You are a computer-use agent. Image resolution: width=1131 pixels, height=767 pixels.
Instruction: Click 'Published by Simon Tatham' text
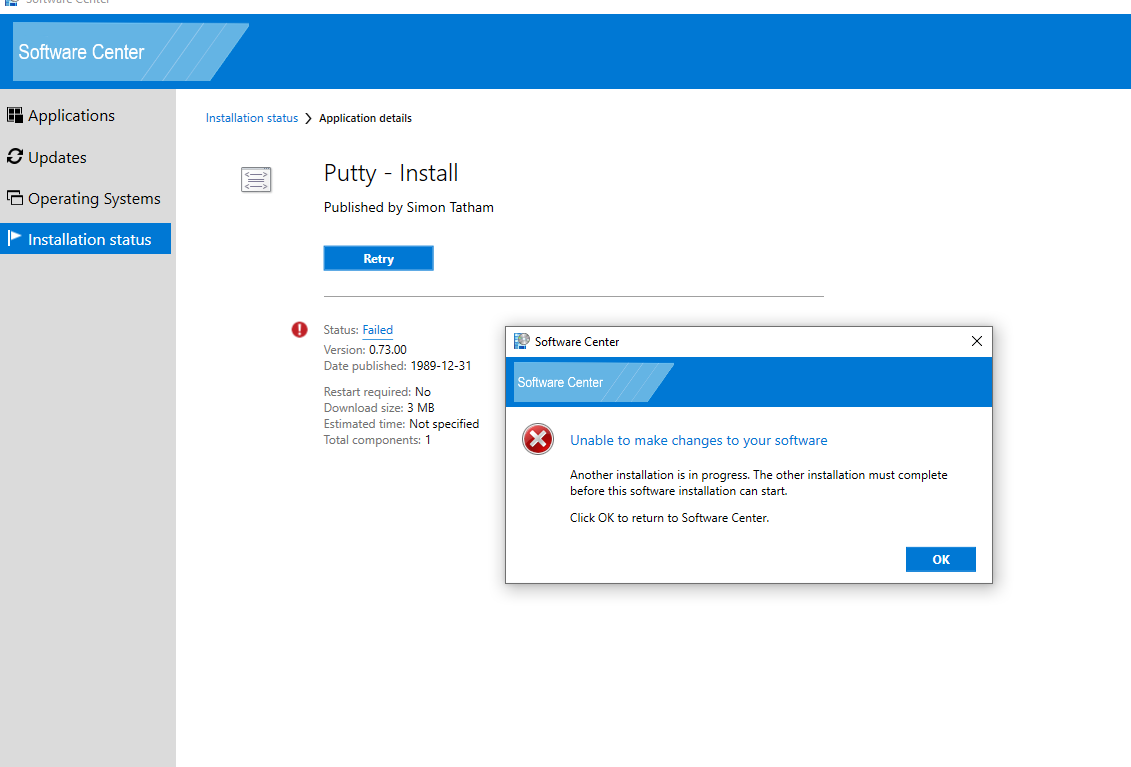point(409,207)
